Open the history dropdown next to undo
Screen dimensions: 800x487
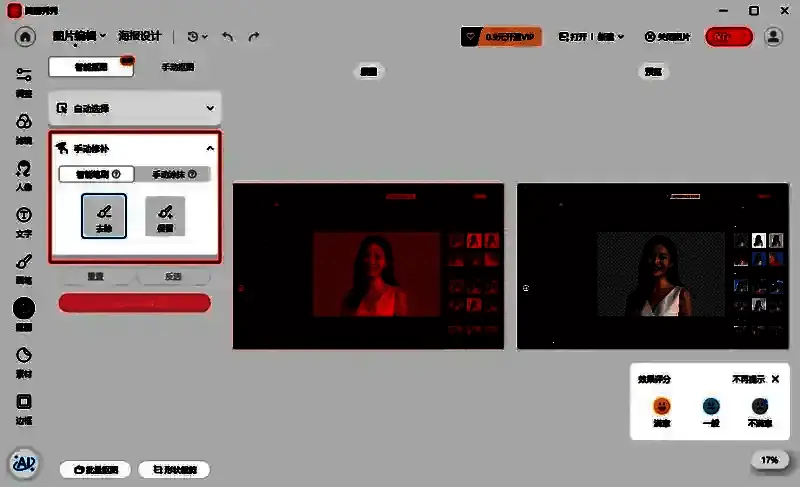198,36
